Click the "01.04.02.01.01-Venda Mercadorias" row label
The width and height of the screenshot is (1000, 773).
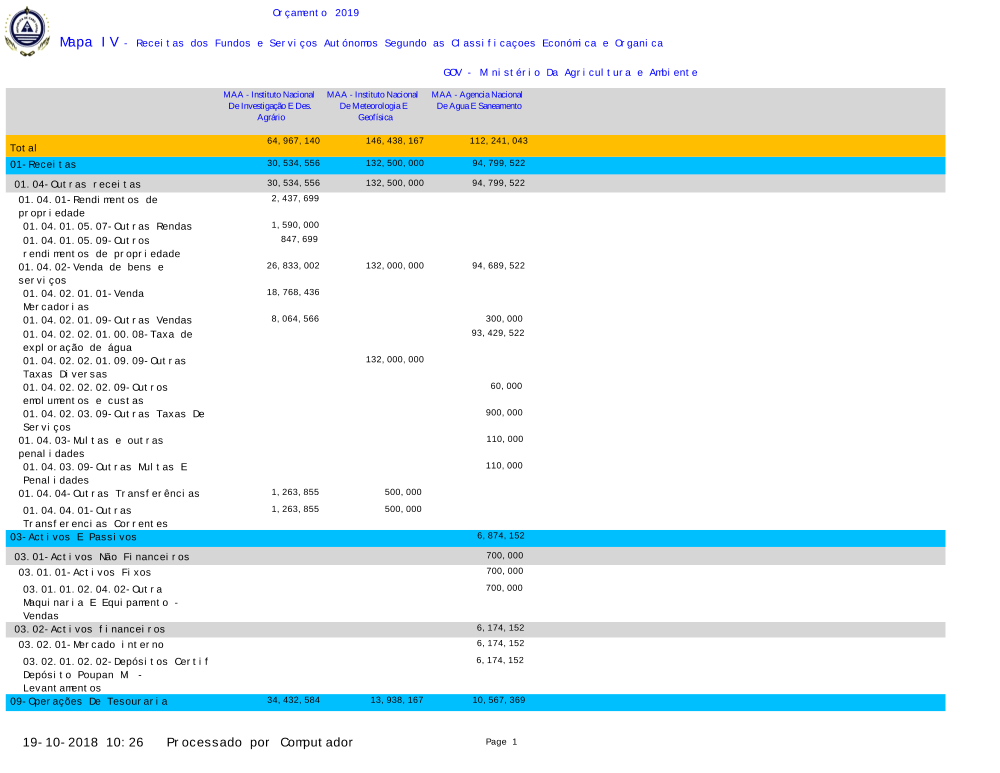click(83, 300)
